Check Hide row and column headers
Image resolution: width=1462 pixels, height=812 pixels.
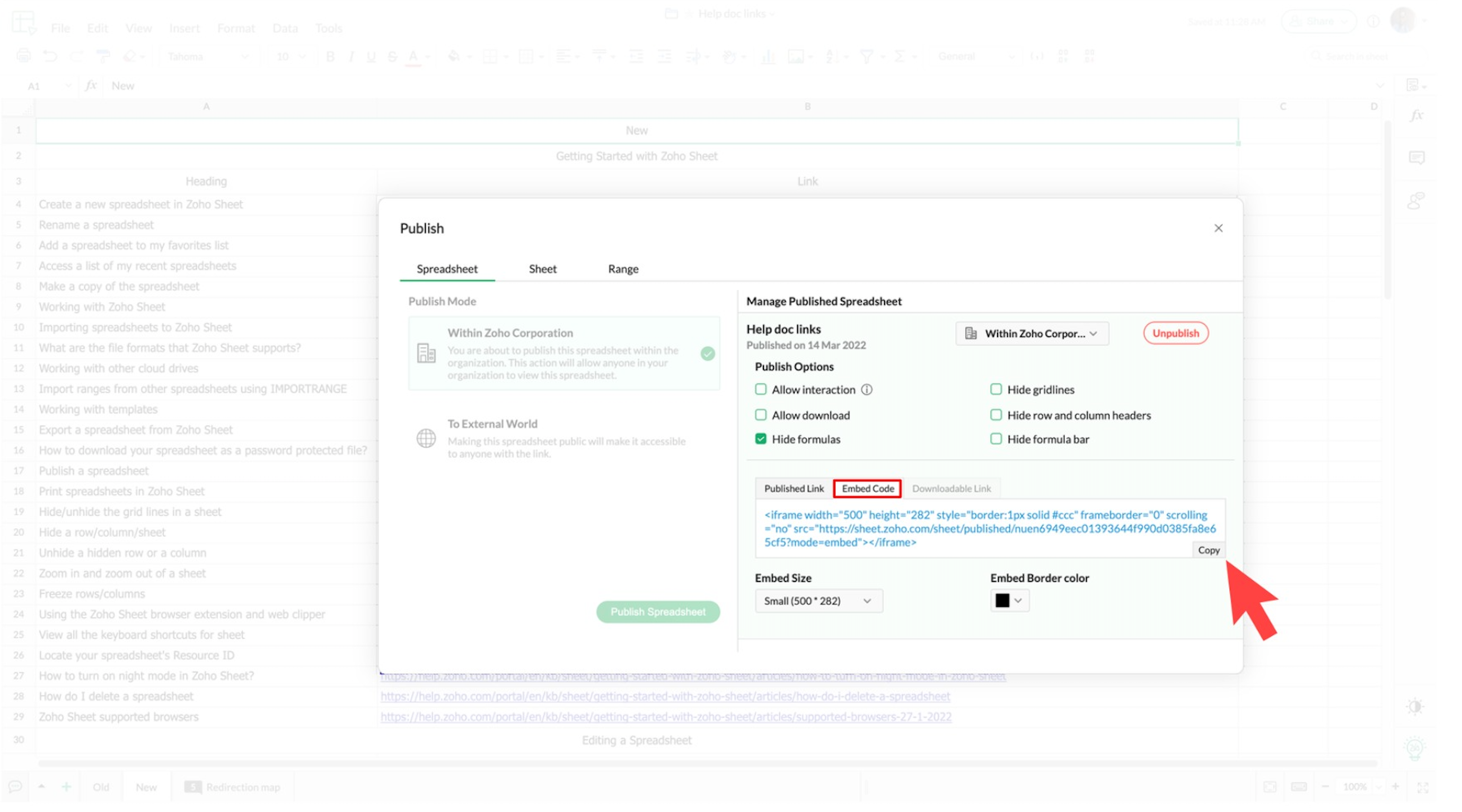pyautogui.click(x=996, y=415)
